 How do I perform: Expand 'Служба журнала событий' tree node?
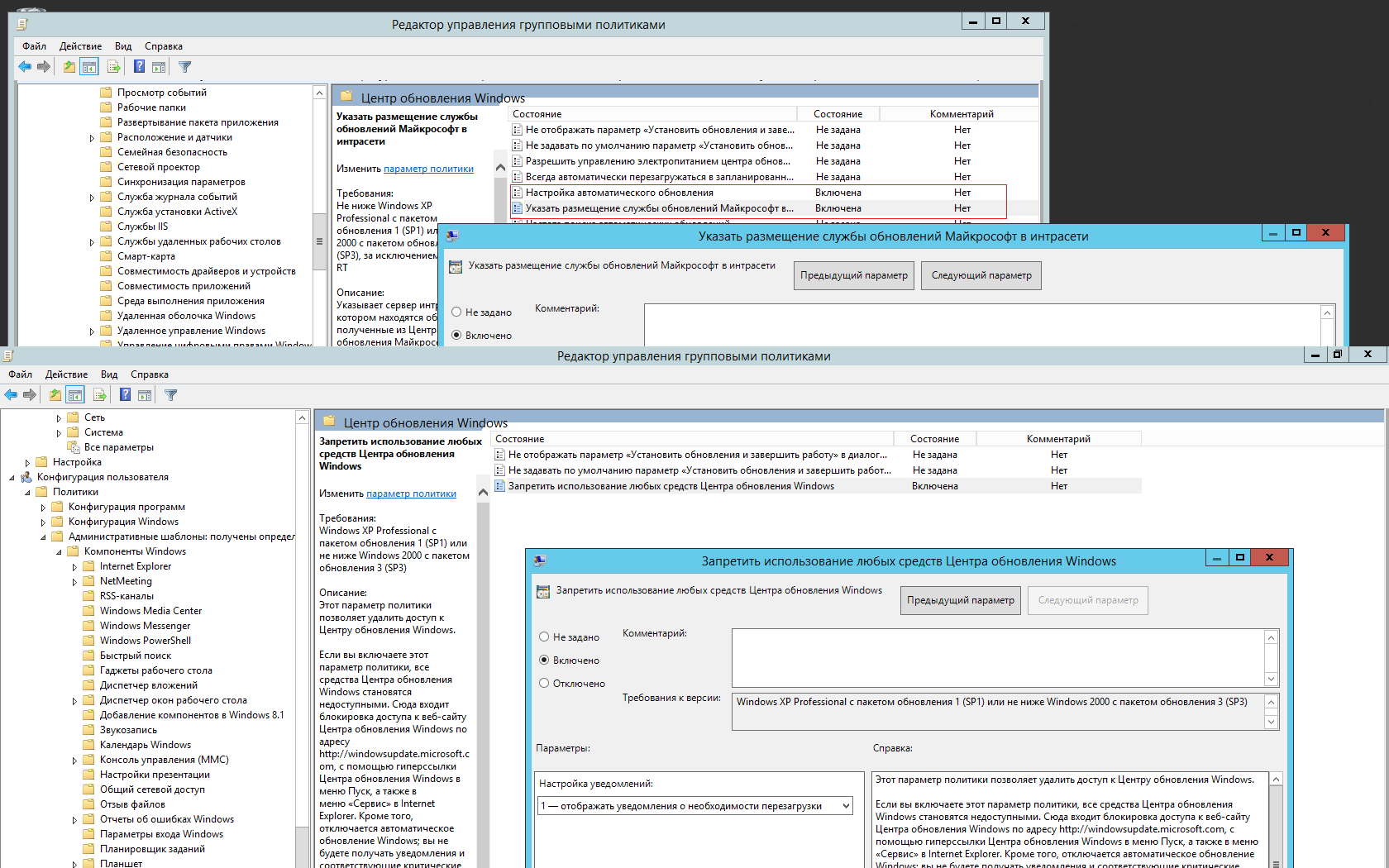[x=92, y=198]
